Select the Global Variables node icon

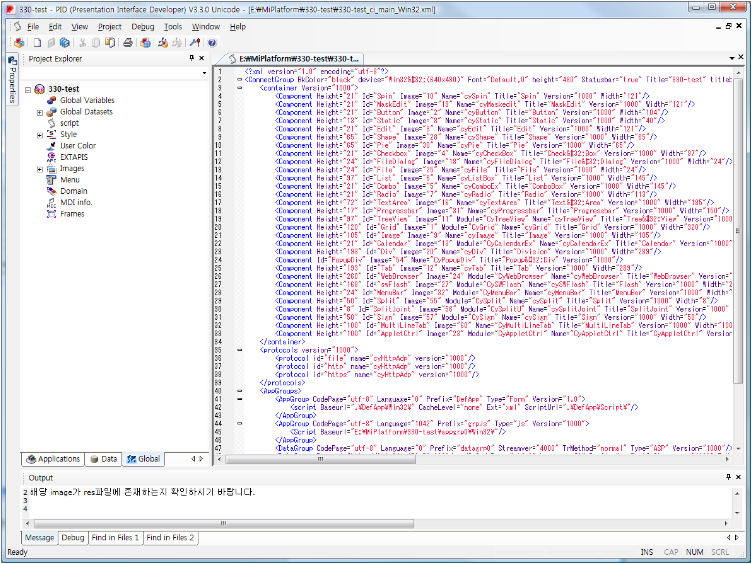pos(51,101)
